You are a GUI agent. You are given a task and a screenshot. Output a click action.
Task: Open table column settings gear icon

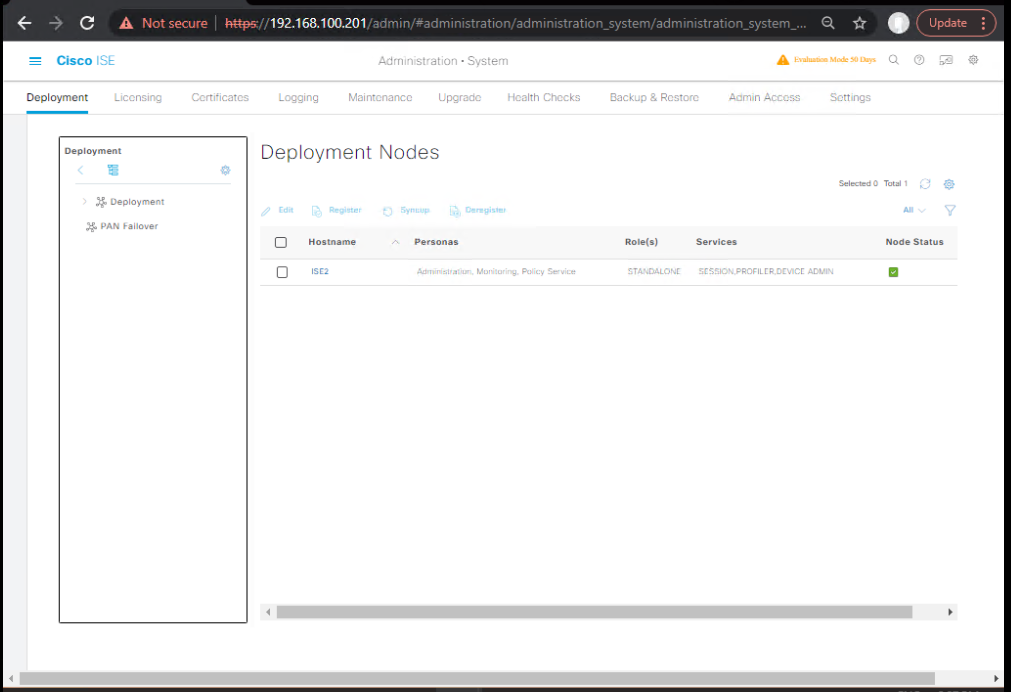949,184
